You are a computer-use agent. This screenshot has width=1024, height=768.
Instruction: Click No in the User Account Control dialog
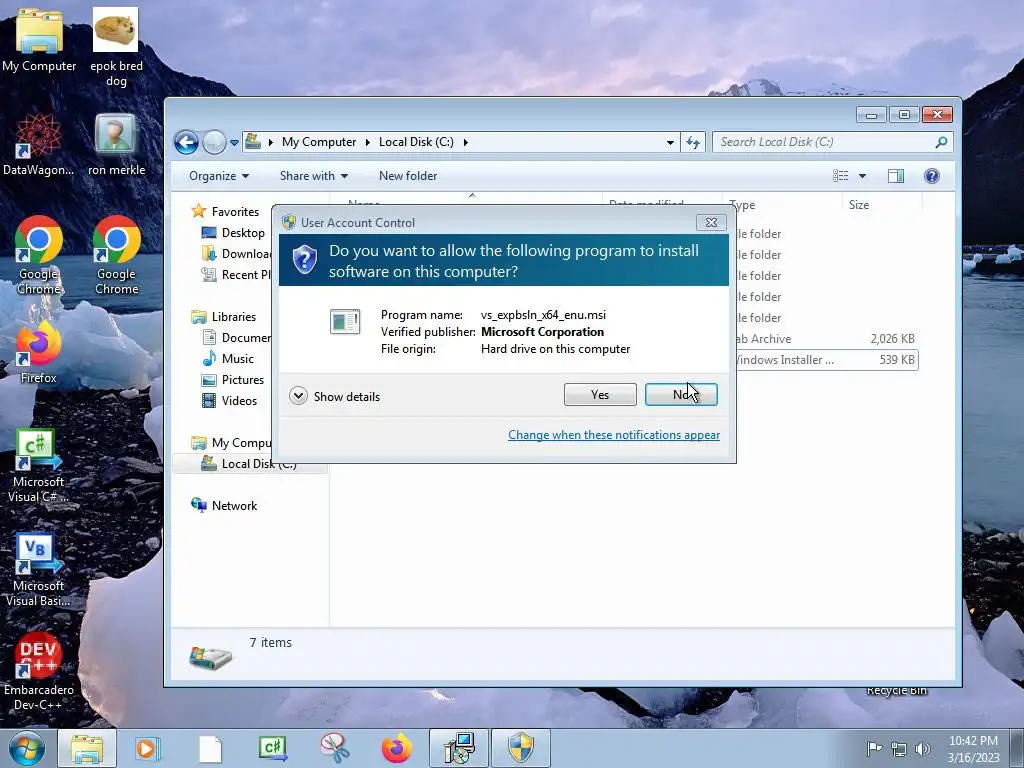[x=681, y=394]
